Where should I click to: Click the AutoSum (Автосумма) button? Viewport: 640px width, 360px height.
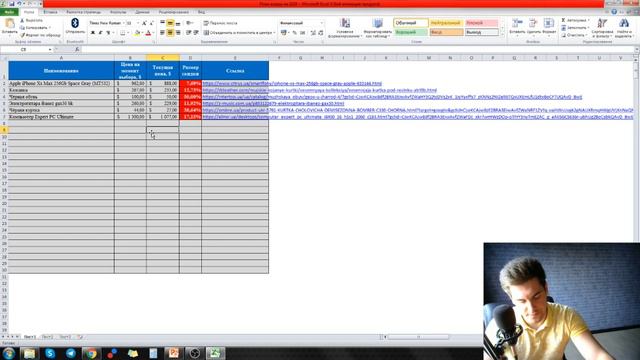(575, 20)
